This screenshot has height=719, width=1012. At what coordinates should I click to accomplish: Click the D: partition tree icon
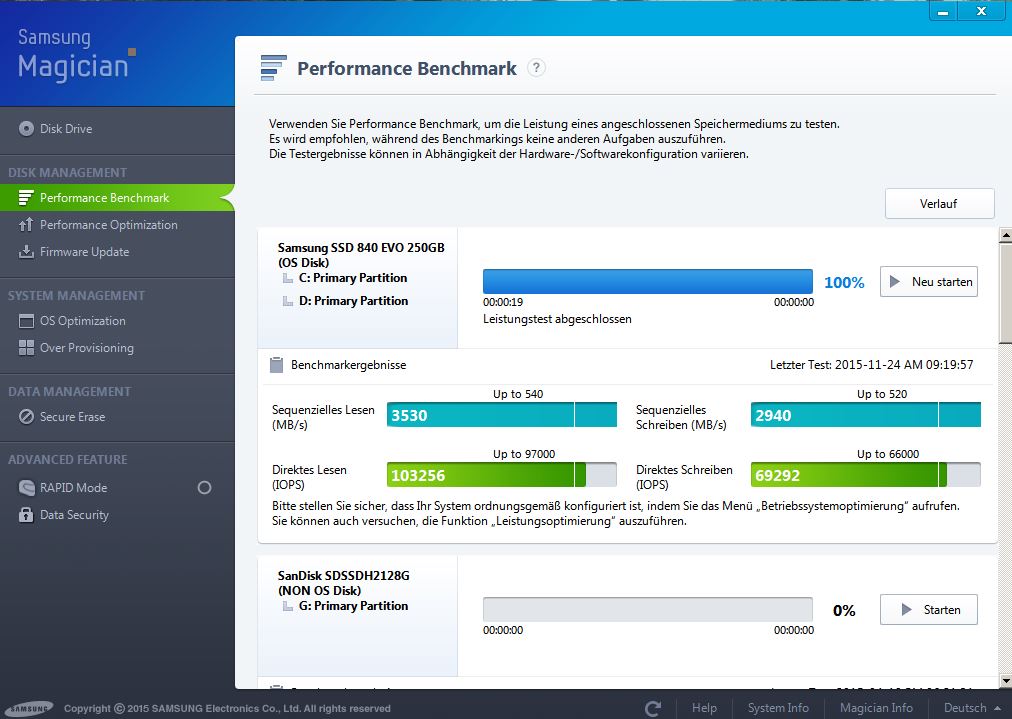288,301
